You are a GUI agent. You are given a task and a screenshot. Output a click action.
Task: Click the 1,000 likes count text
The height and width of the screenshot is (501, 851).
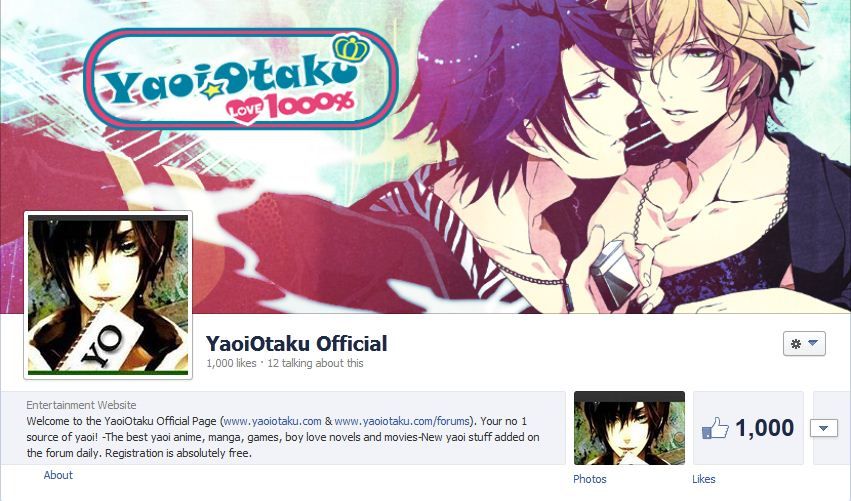[231, 363]
